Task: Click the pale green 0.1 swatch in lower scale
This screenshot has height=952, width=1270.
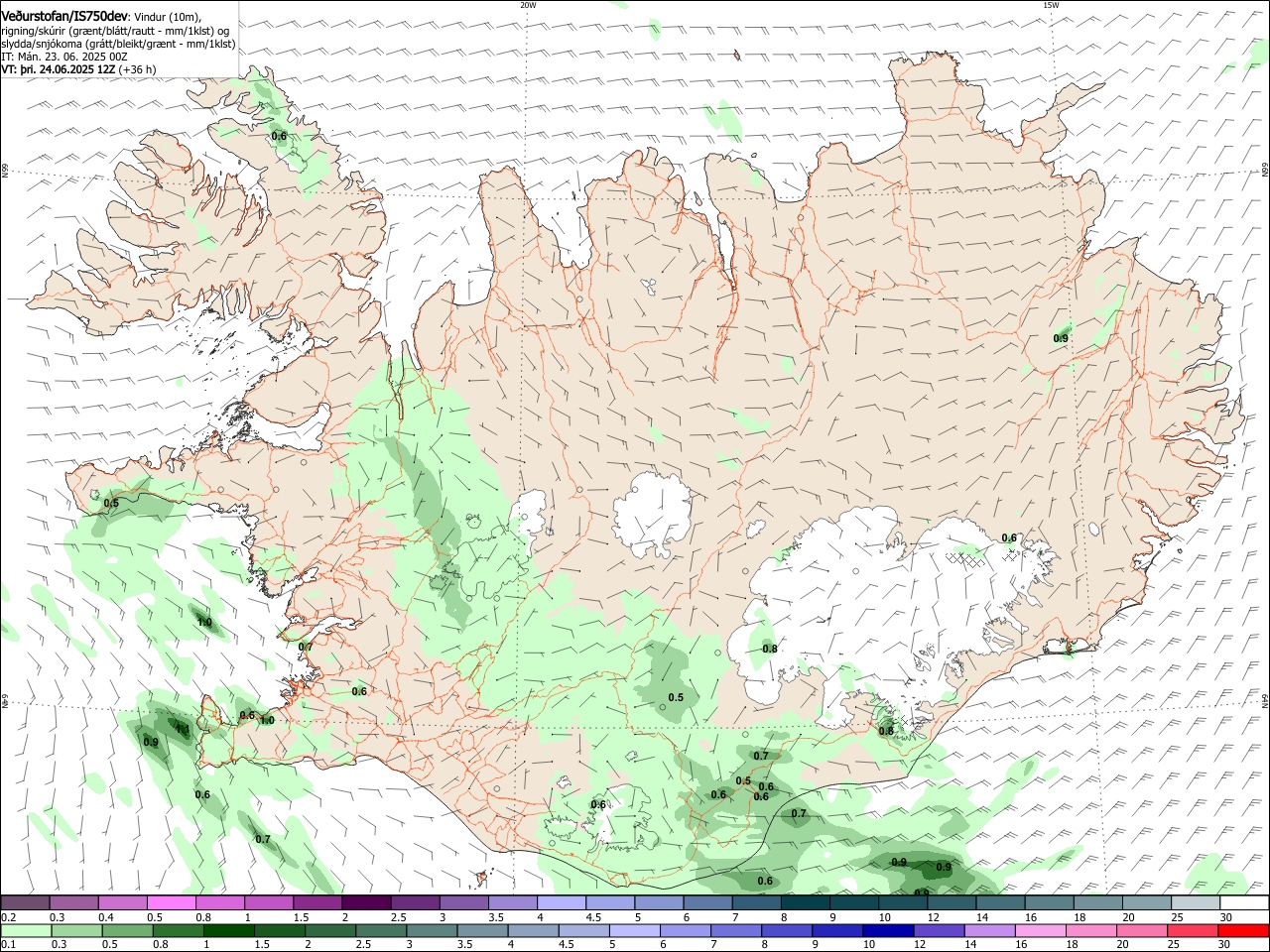Action: 26,931
